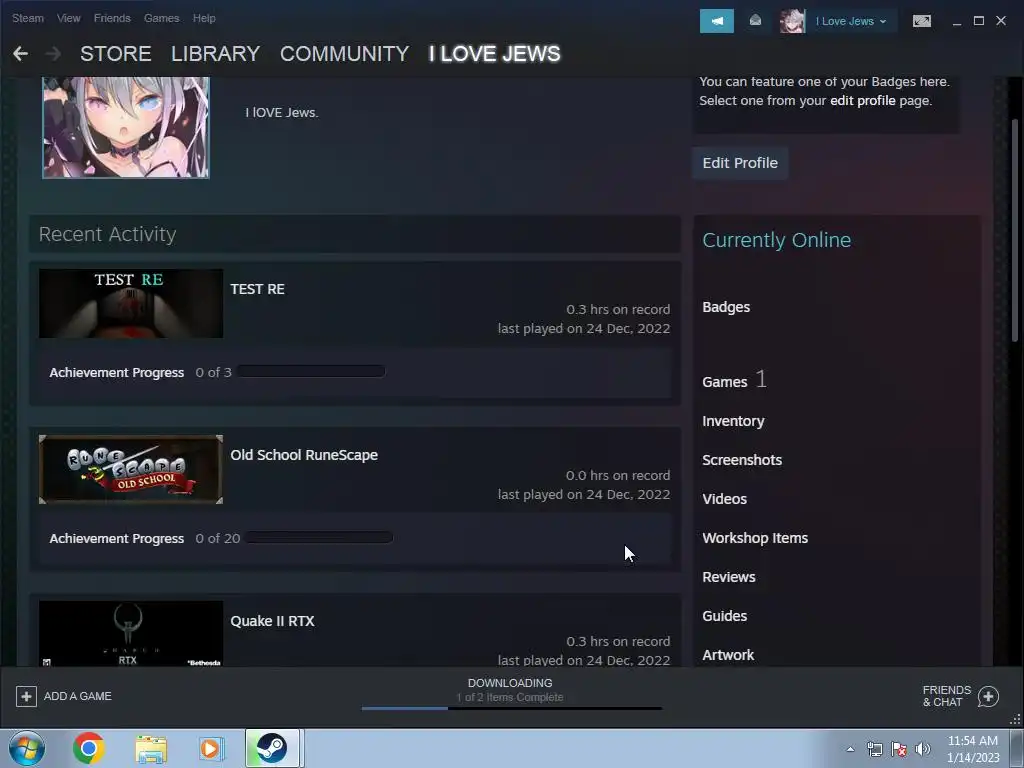This screenshot has width=1024, height=768.
Task: Click the taskbar clock and date
Action: point(973,749)
